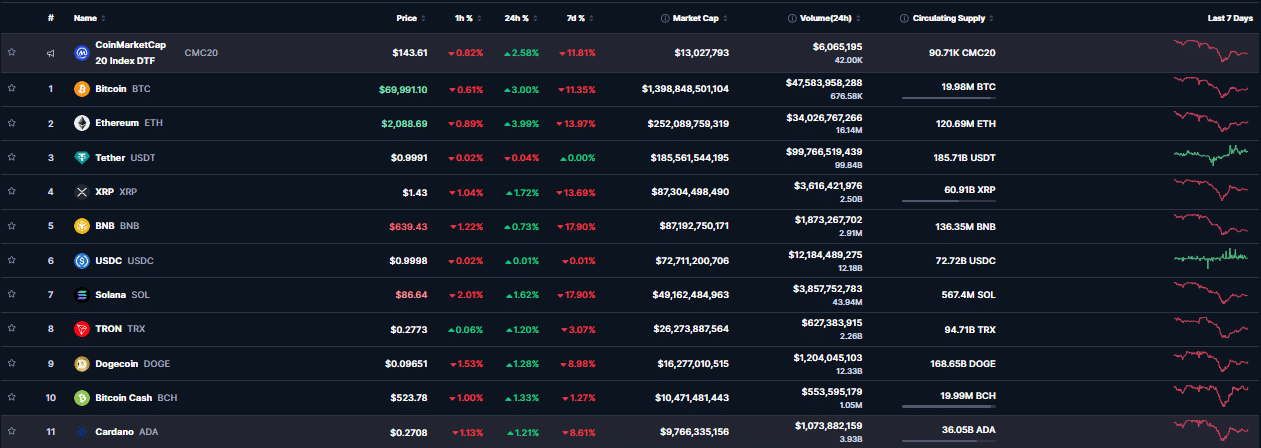Click the Solana coin logo icon

[82, 295]
